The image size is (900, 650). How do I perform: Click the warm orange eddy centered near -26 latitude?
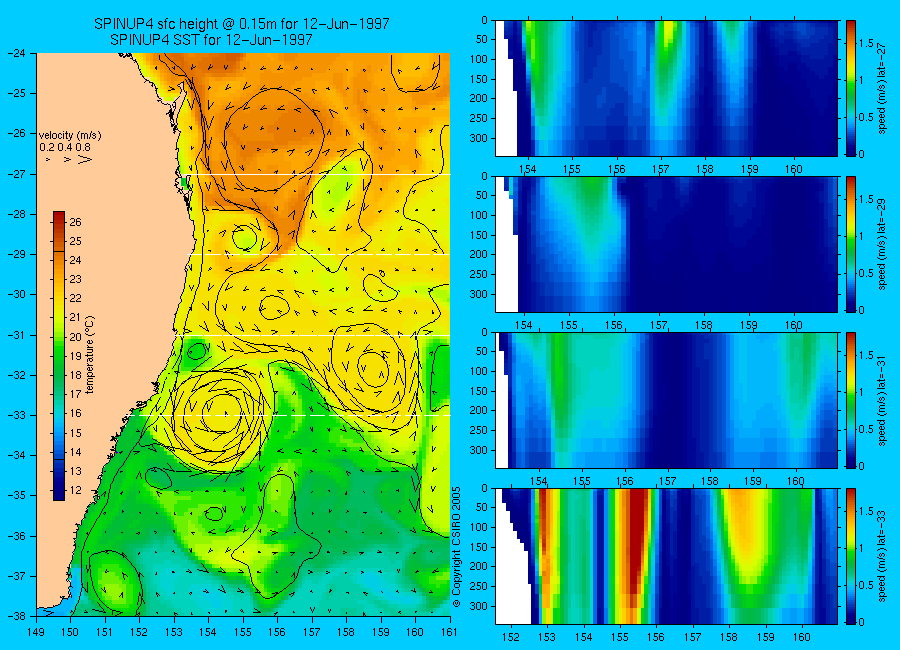click(274, 140)
